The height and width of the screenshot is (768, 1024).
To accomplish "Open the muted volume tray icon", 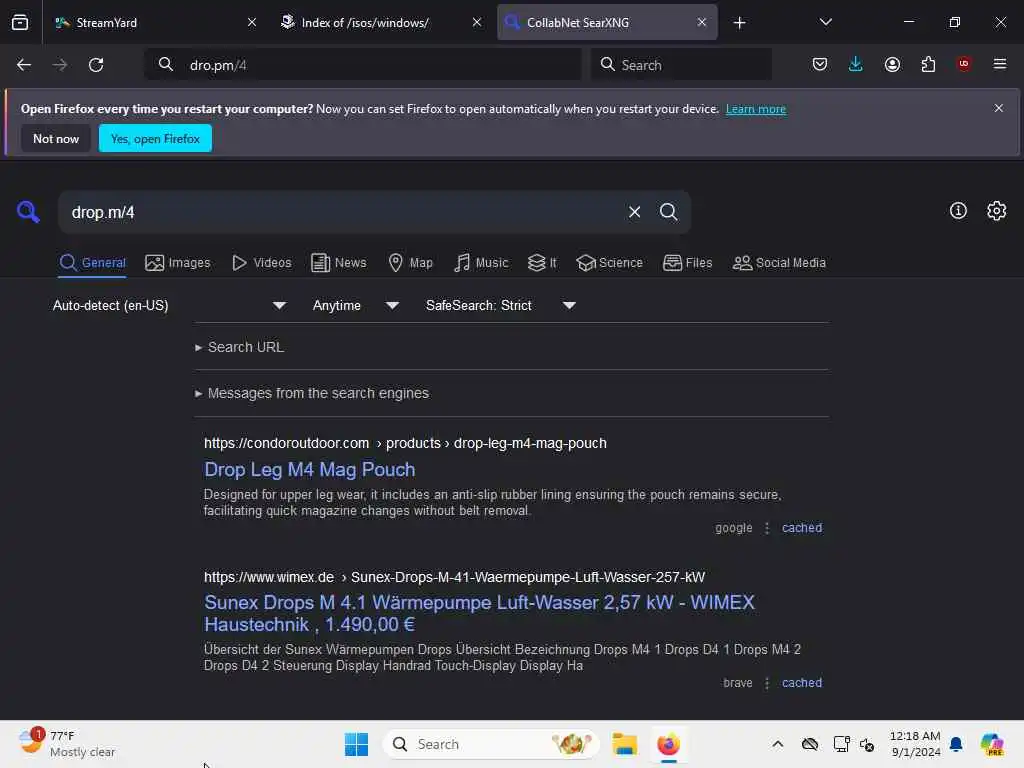I will tap(867, 744).
